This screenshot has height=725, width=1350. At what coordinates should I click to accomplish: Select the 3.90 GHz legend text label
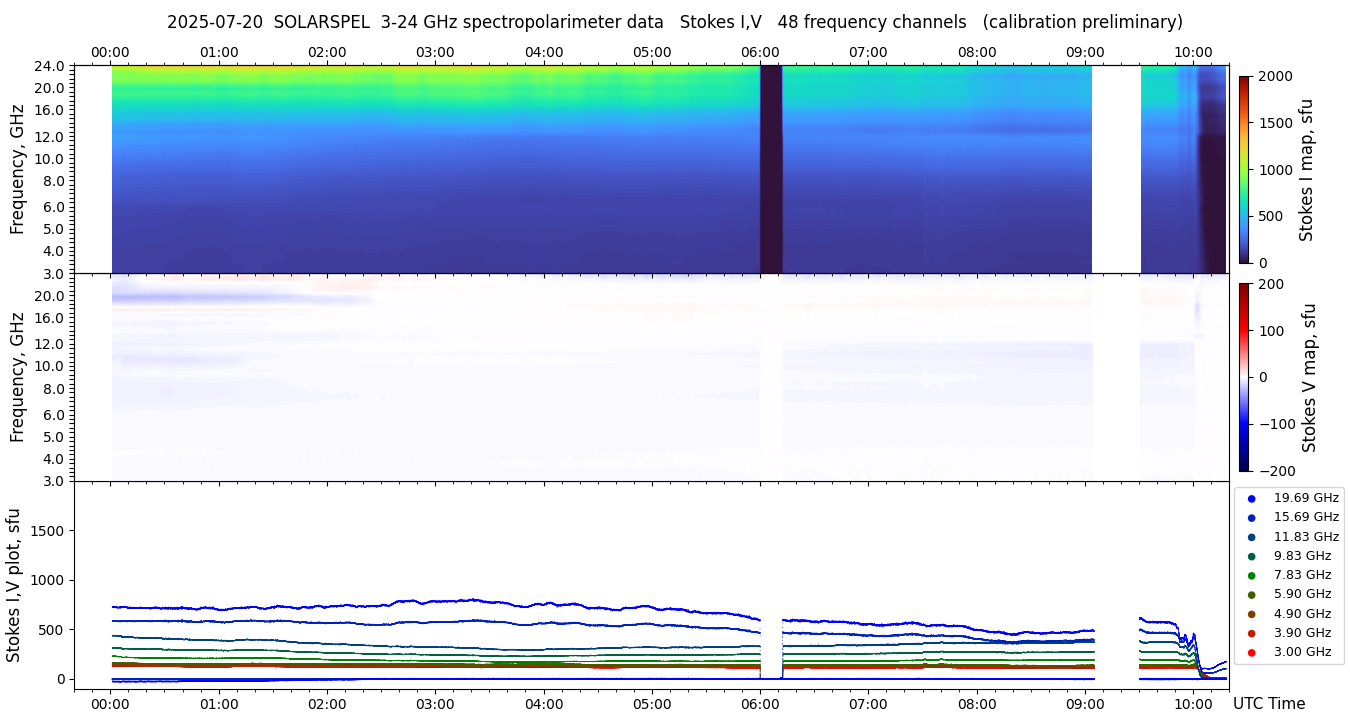pos(1302,633)
